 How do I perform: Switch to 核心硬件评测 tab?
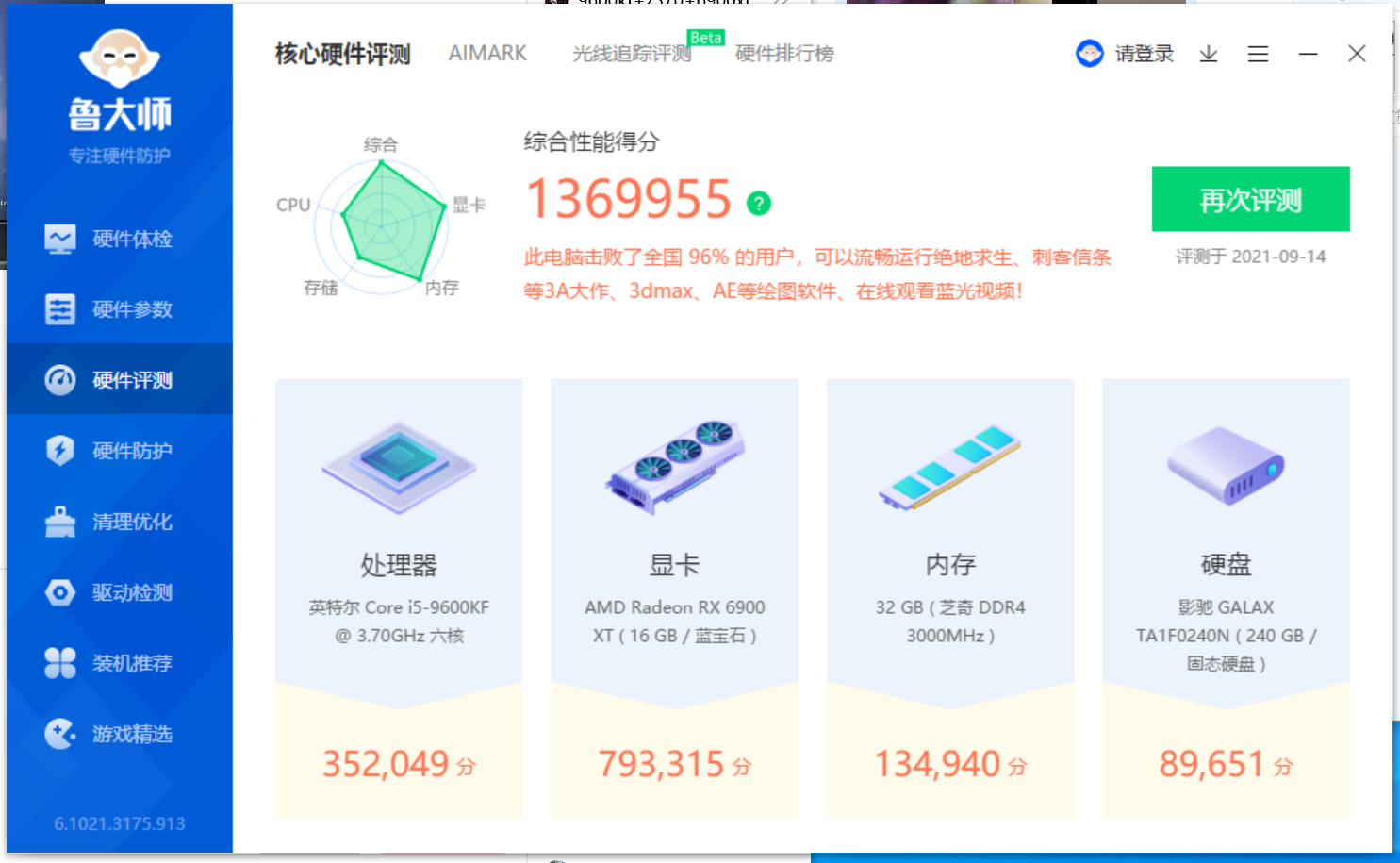coord(343,54)
